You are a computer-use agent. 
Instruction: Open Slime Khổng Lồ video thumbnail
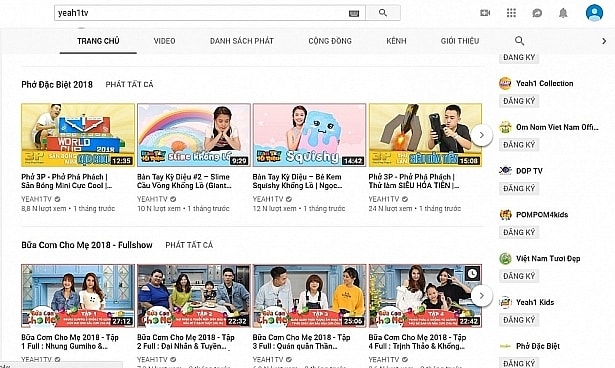click(194, 135)
